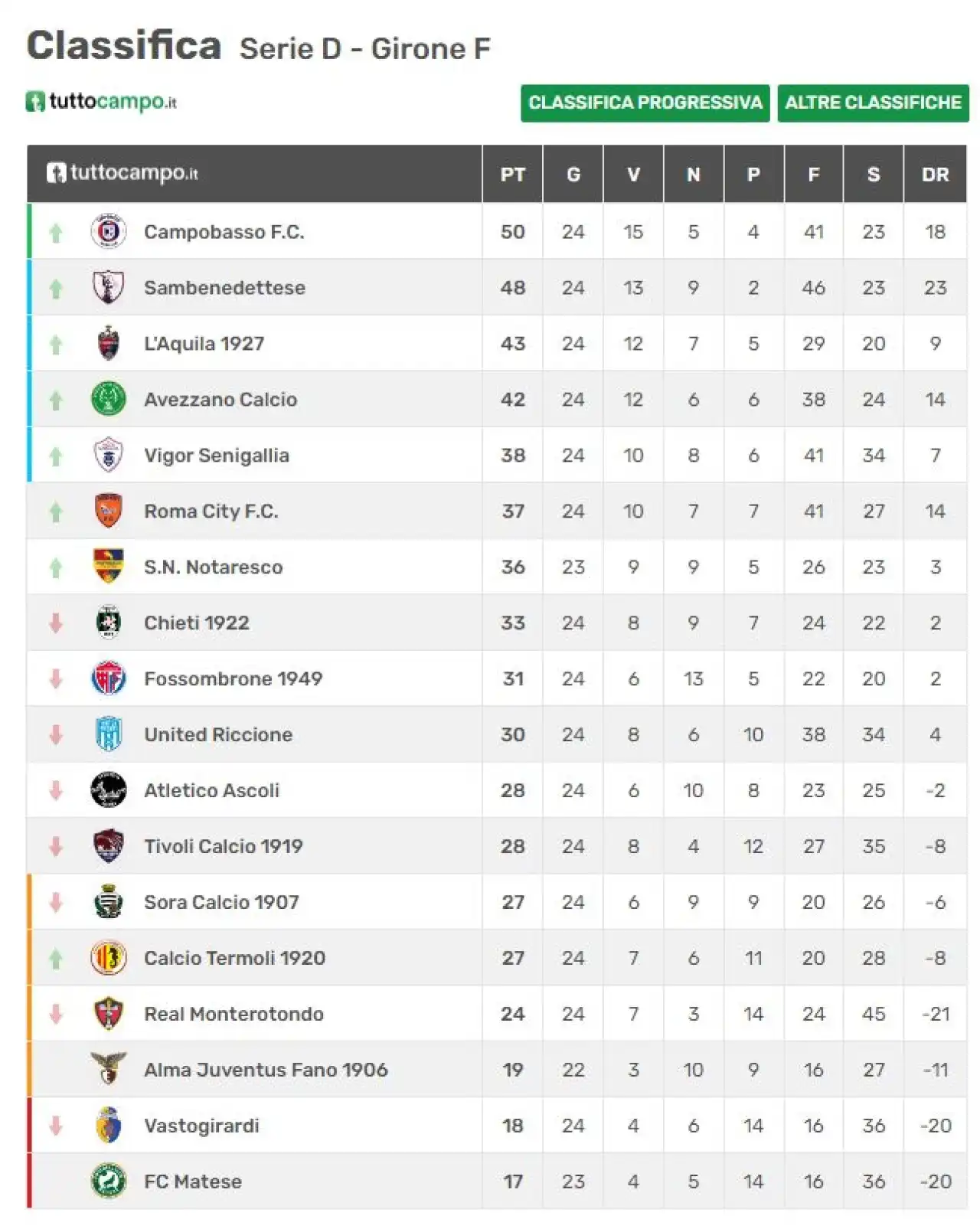Click the red down arrow beside Chieti 1922
The image size is (980, 1229).
tap(56, 623)
